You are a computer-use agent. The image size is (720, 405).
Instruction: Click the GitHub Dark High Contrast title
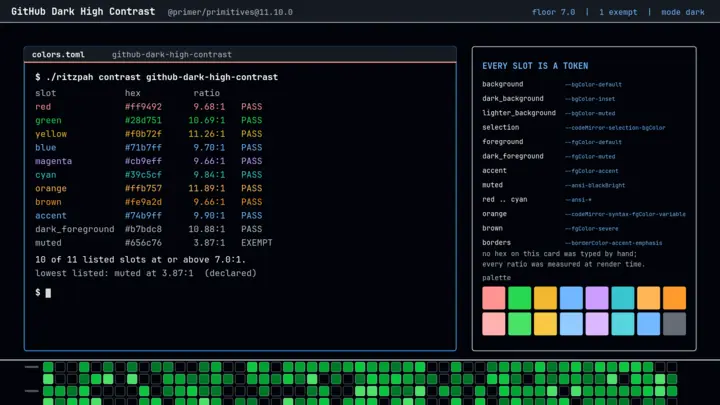point(83,11)
